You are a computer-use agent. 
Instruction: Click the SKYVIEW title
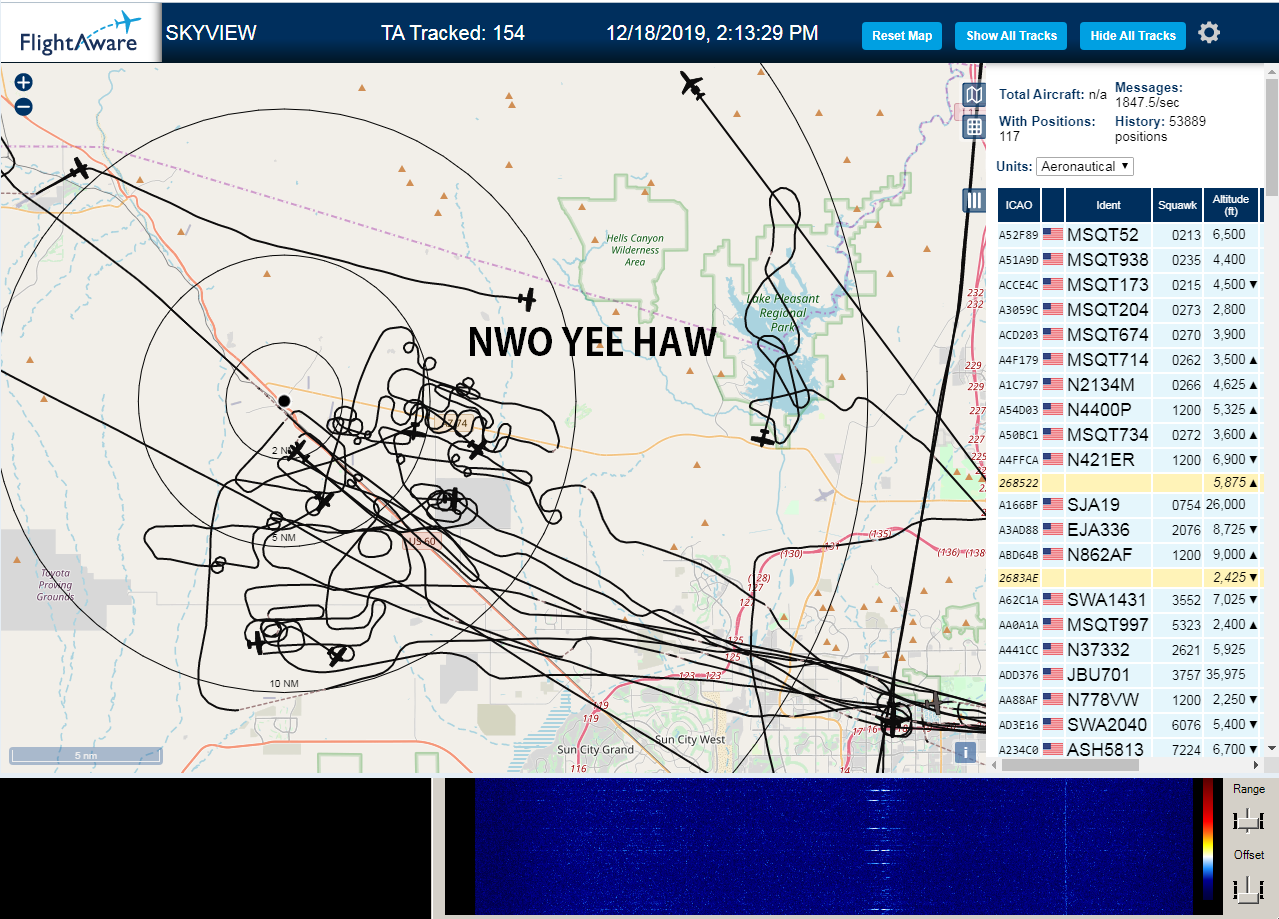click(x=211, y=33)
